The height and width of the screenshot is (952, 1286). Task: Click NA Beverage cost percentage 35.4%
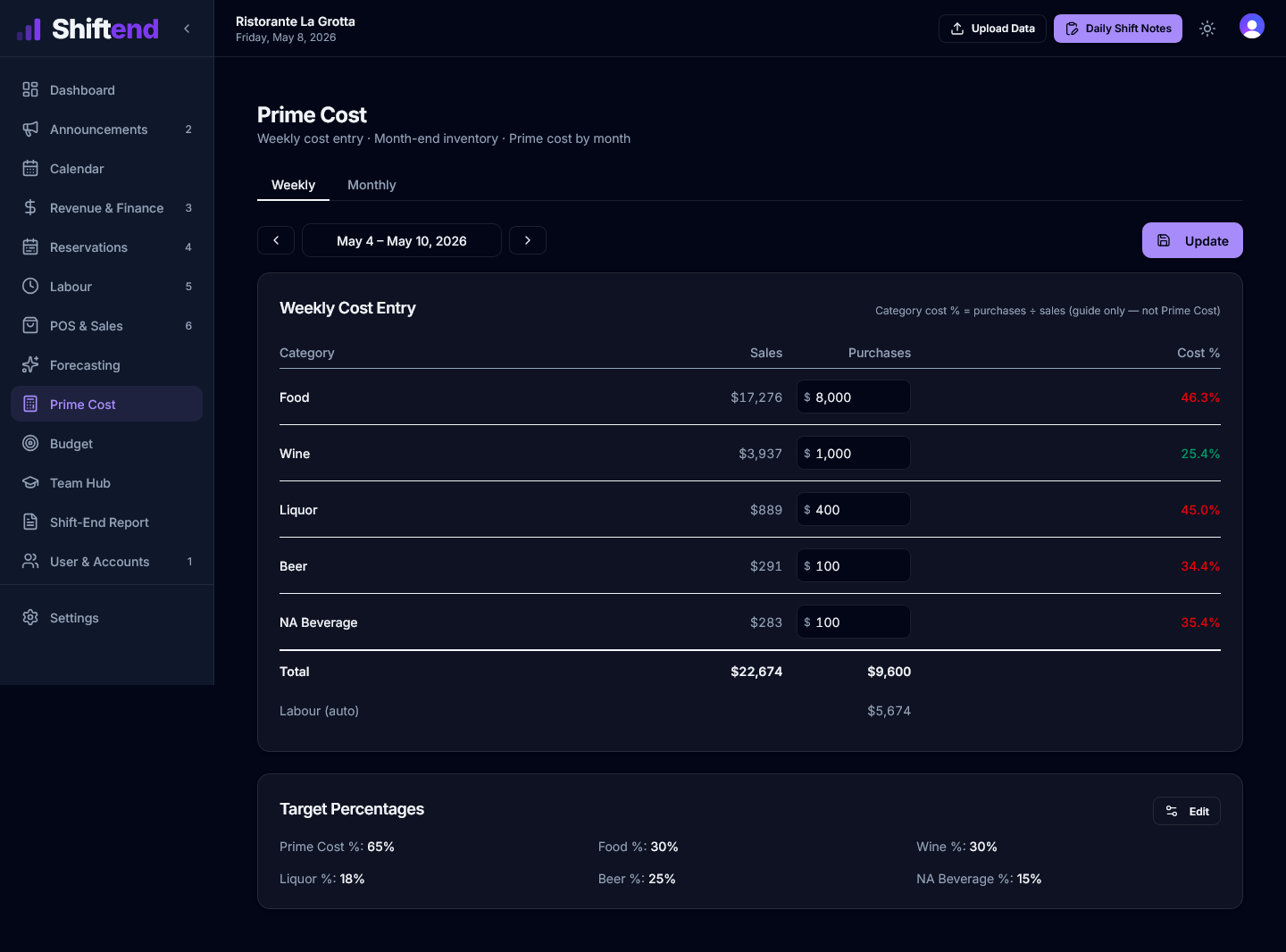1200,622
